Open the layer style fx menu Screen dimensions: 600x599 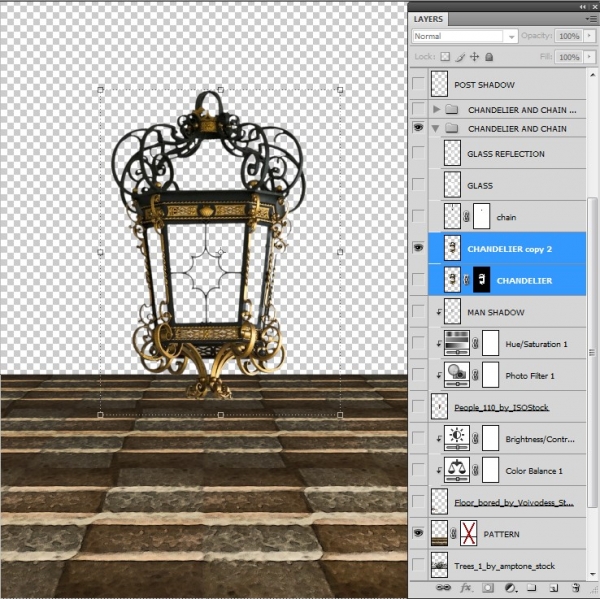click(465, 588)
